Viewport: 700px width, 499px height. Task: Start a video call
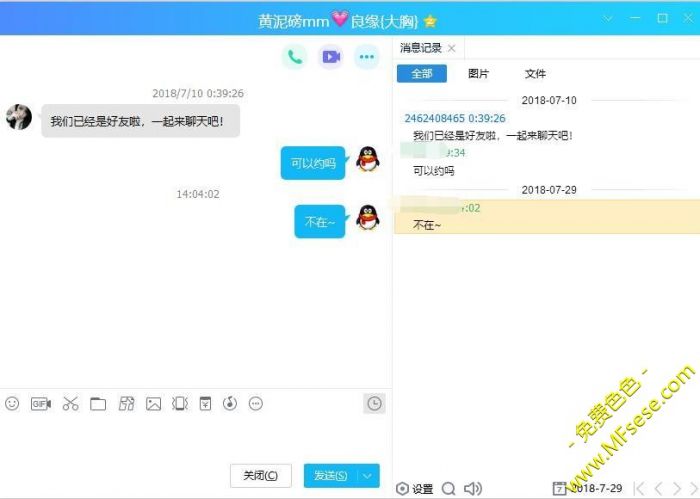[x=331, y=57]
